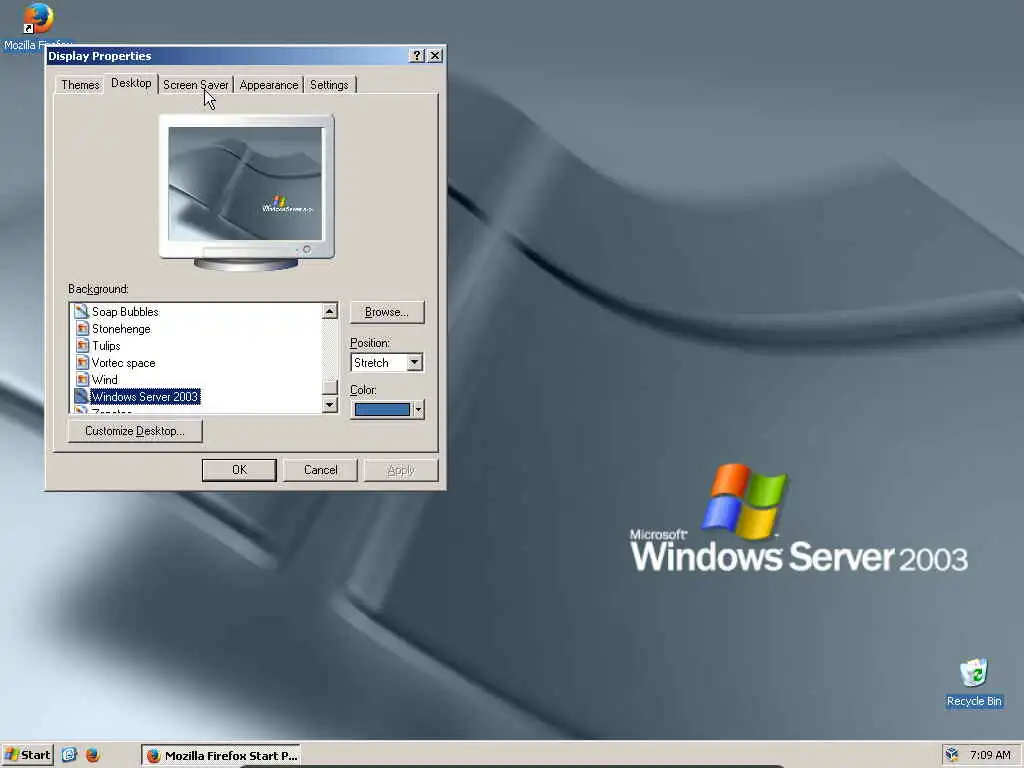Image resolution: width=1024 pixels, height=768 pixels.
Task: Click the 7:09 AM clock in the tray
Action: tap(990, 755)
